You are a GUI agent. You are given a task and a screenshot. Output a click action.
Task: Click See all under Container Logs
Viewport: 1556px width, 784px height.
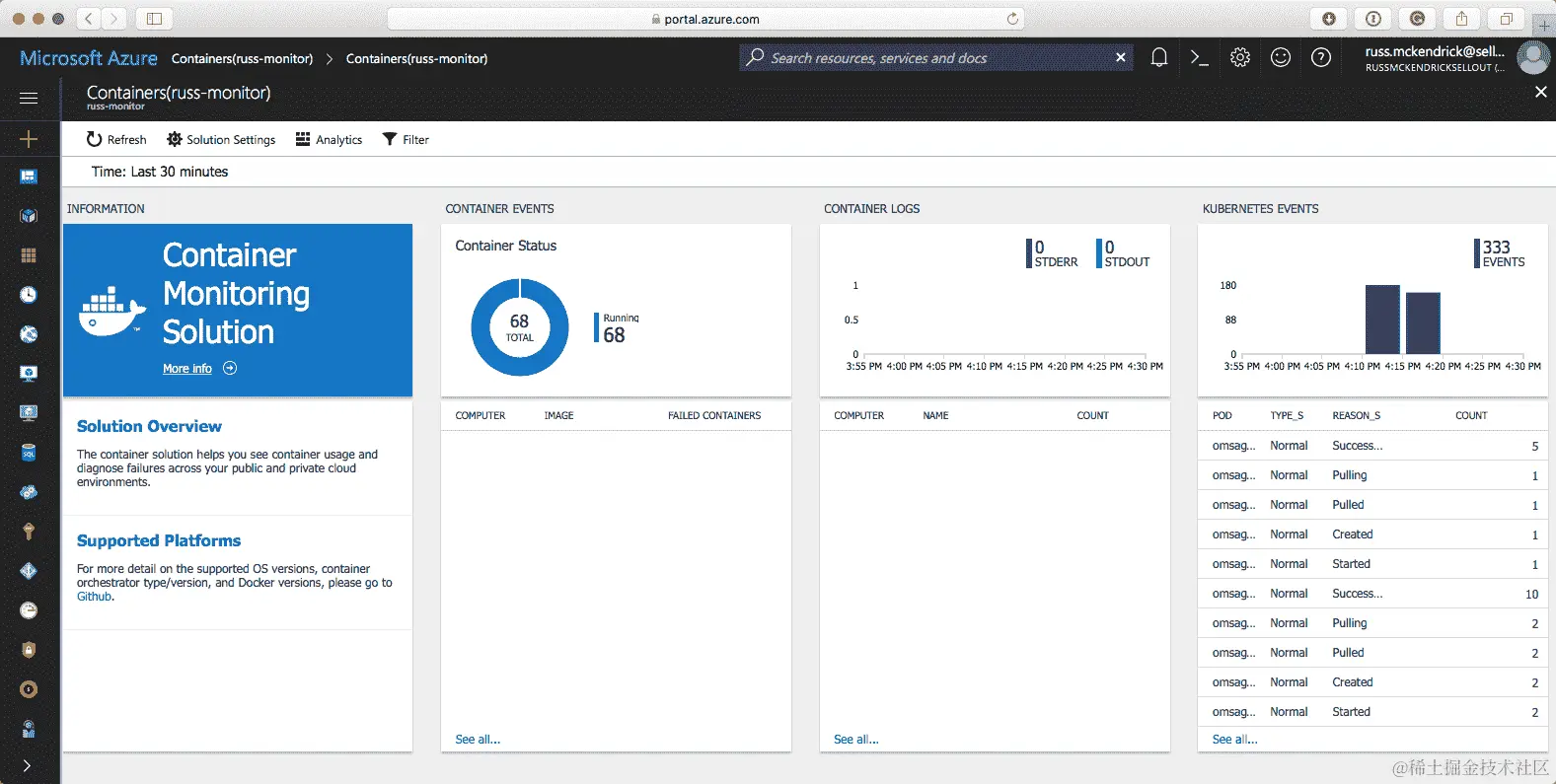click(856, 740)
